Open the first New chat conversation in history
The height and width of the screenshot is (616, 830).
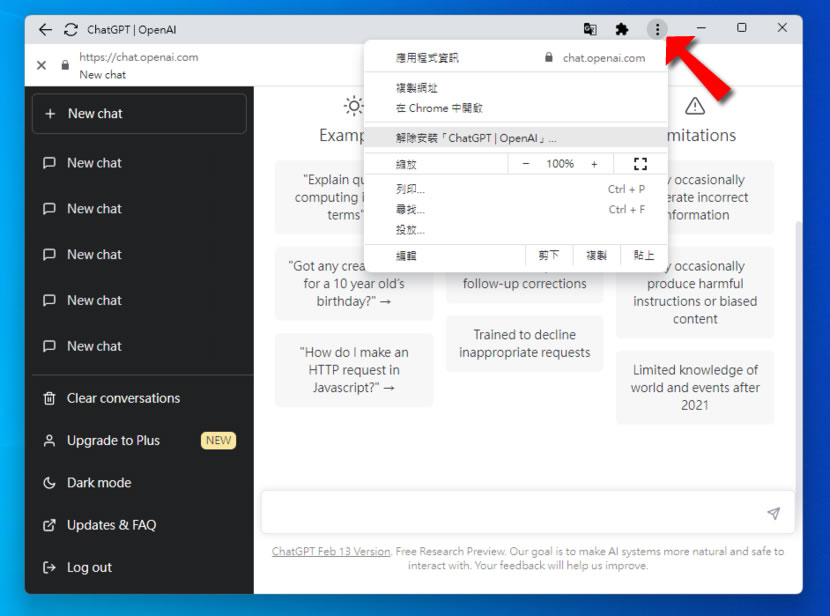[139, 162]
